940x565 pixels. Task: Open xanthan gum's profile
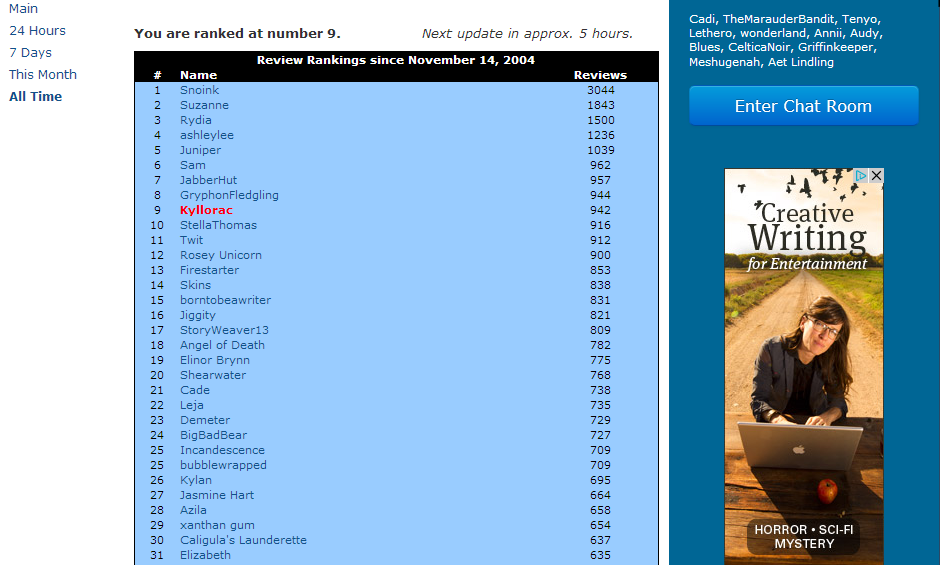(x=217, y=525)
